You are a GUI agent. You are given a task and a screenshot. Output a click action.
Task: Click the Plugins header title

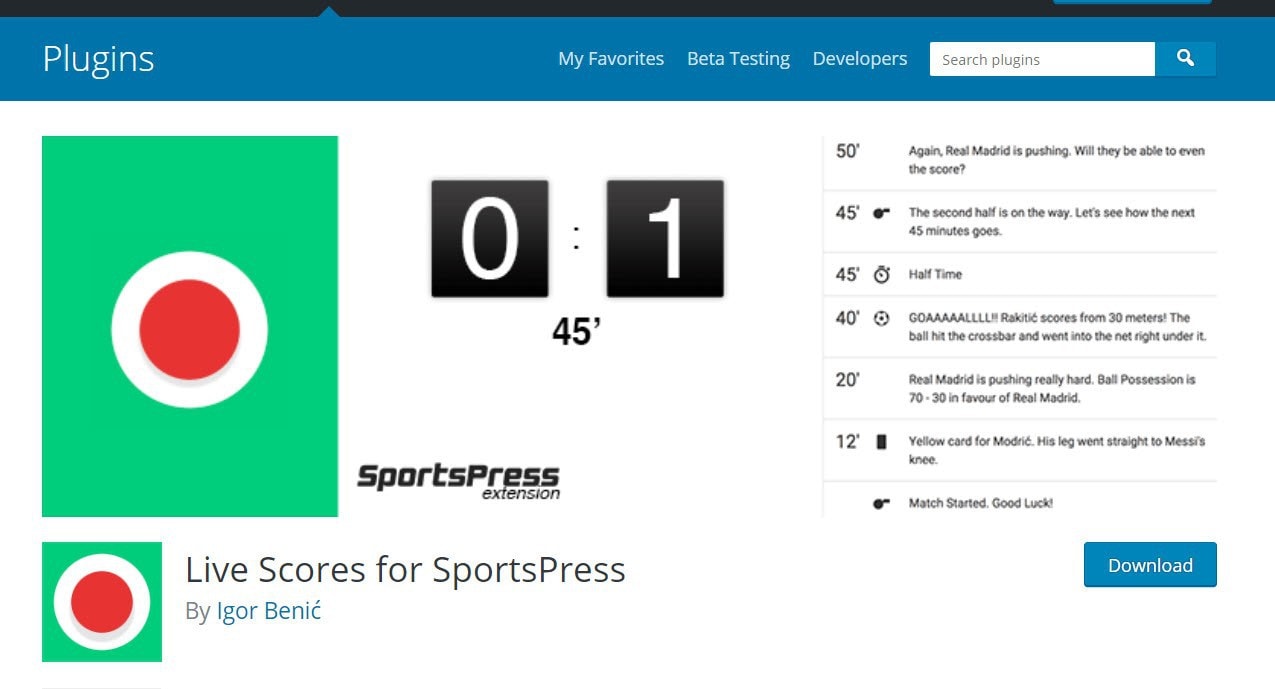(98, 59)
